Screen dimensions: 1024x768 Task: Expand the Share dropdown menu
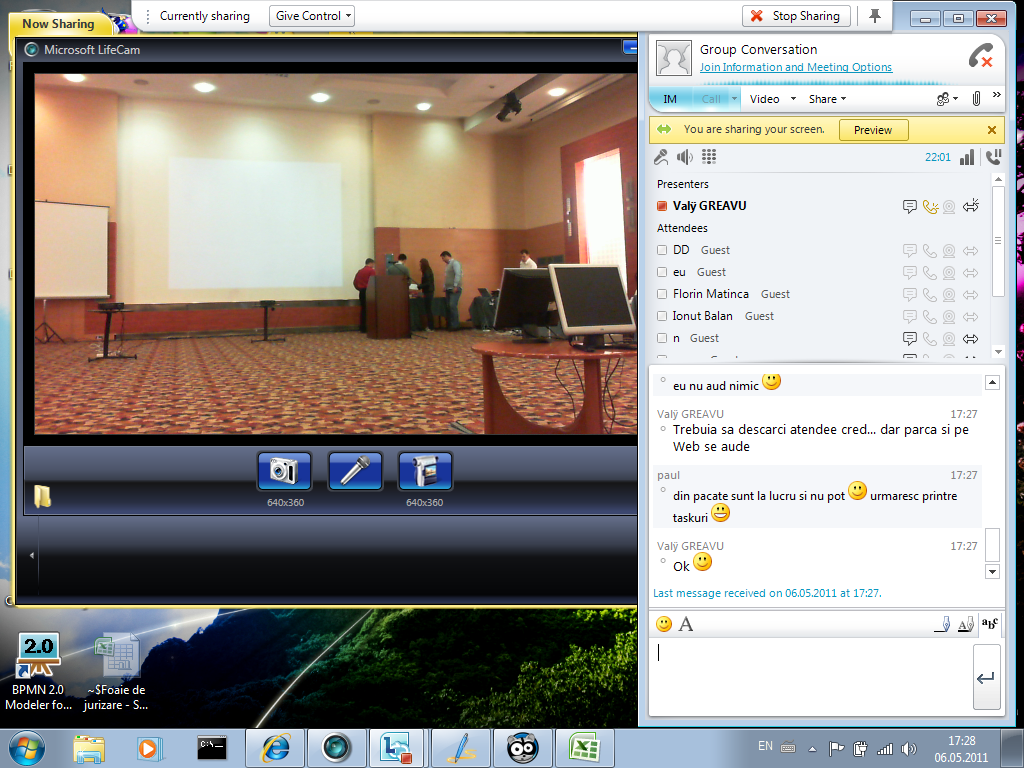[x=828, y=99]
